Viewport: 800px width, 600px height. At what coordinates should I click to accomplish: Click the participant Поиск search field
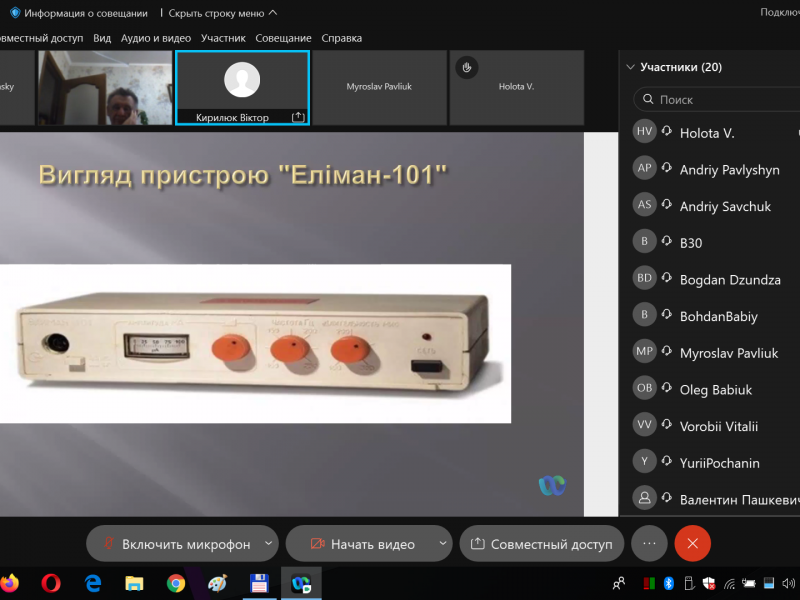click(720, 100)
